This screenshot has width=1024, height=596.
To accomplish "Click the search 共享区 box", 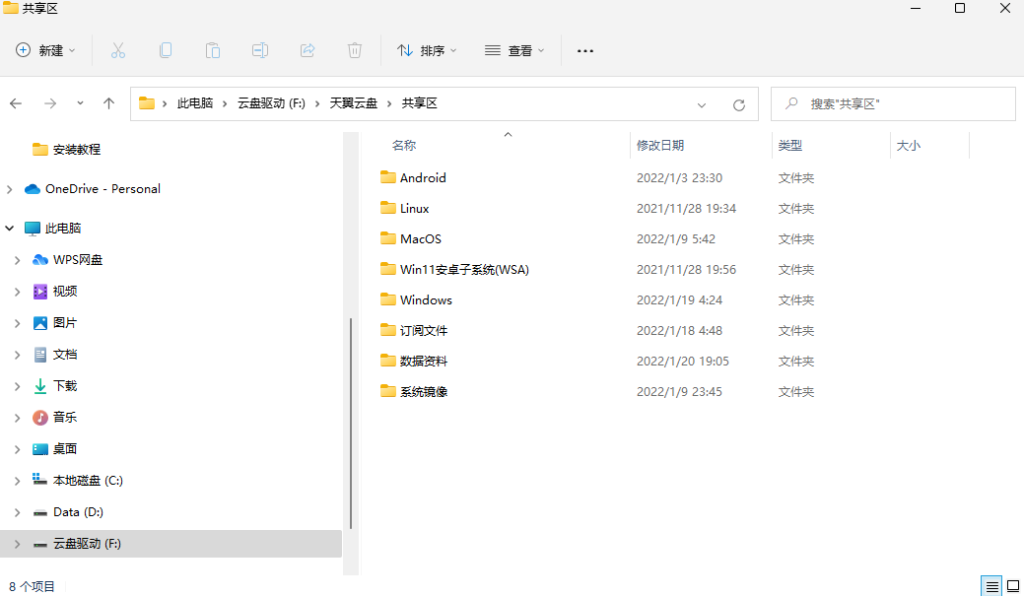I will [893, 104].
